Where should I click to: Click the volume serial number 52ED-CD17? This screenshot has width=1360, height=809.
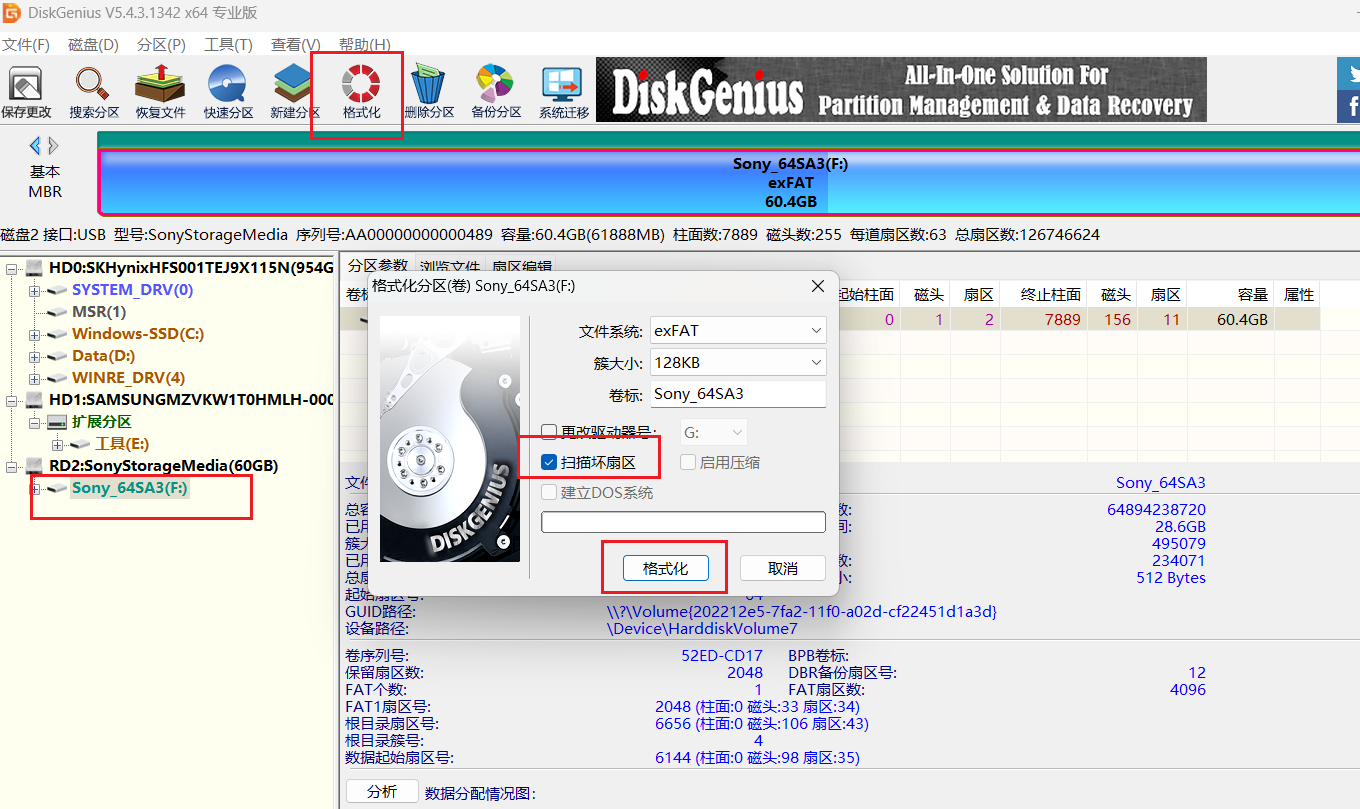(x=722, y=656)
